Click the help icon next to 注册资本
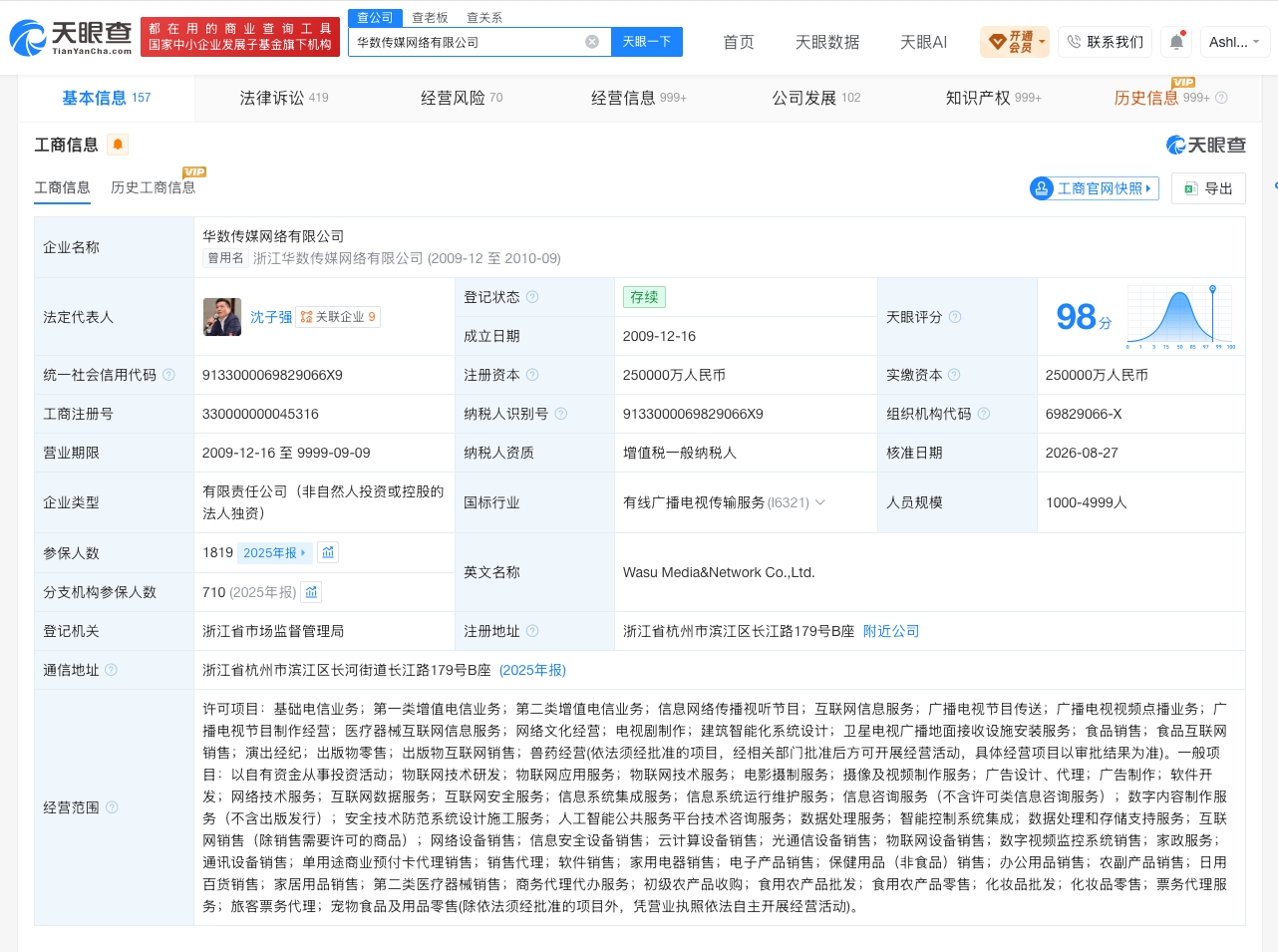This screenshot has width=1278, height=952. (532, 375)
